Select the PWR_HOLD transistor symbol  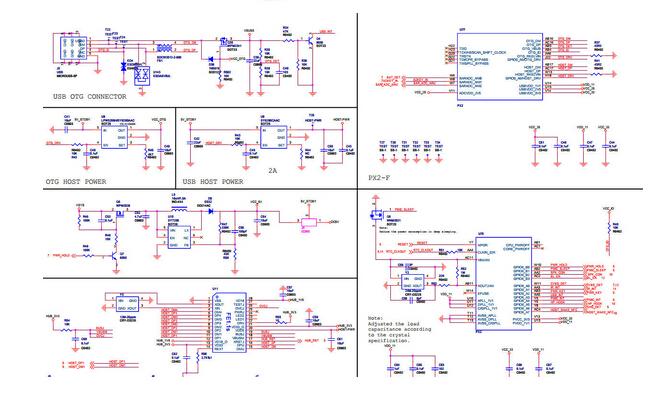click(x=114, y=255)
